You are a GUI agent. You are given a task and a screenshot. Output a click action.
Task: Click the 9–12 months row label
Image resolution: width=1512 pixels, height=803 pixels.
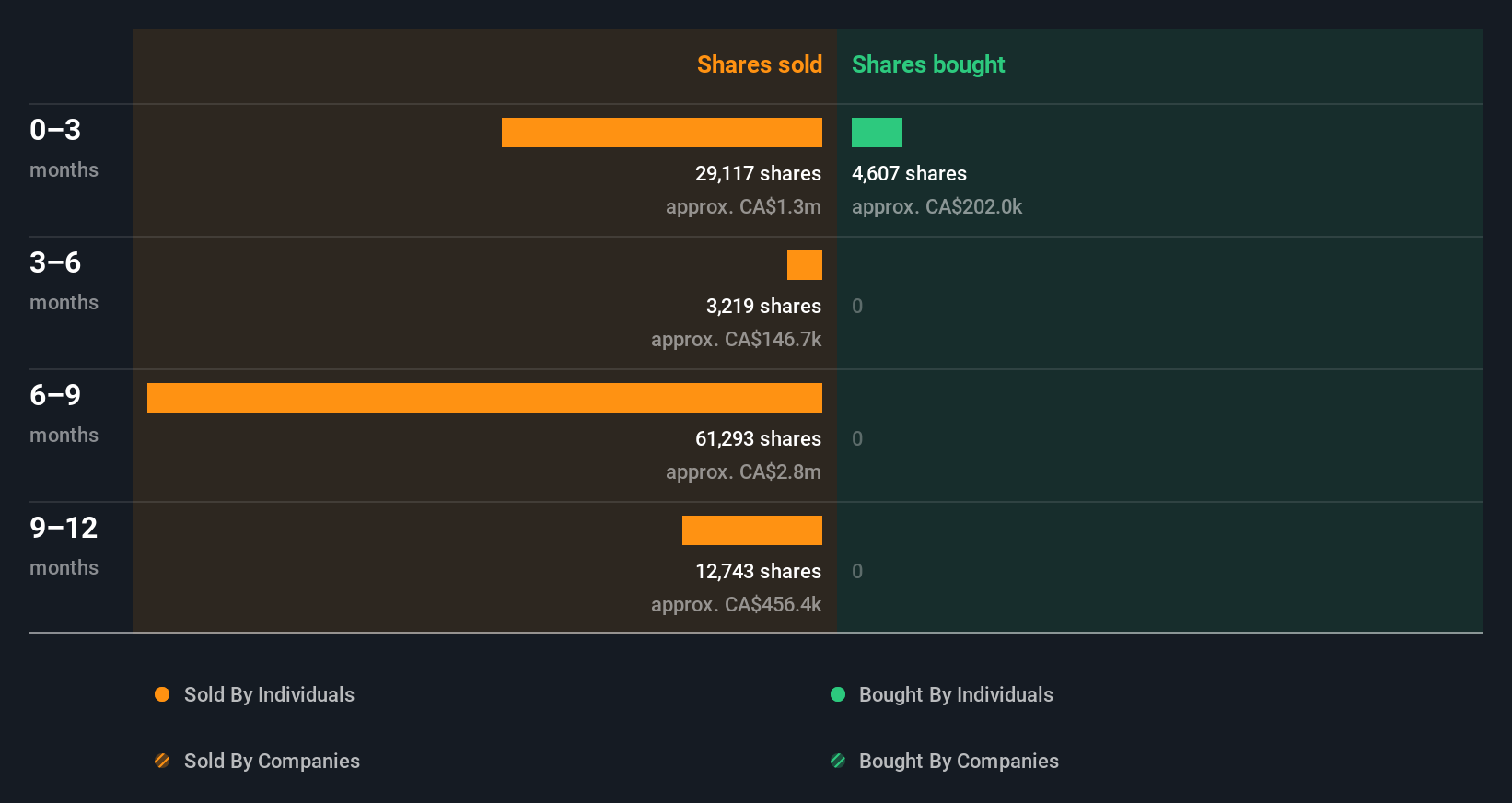tap(64, 545)
